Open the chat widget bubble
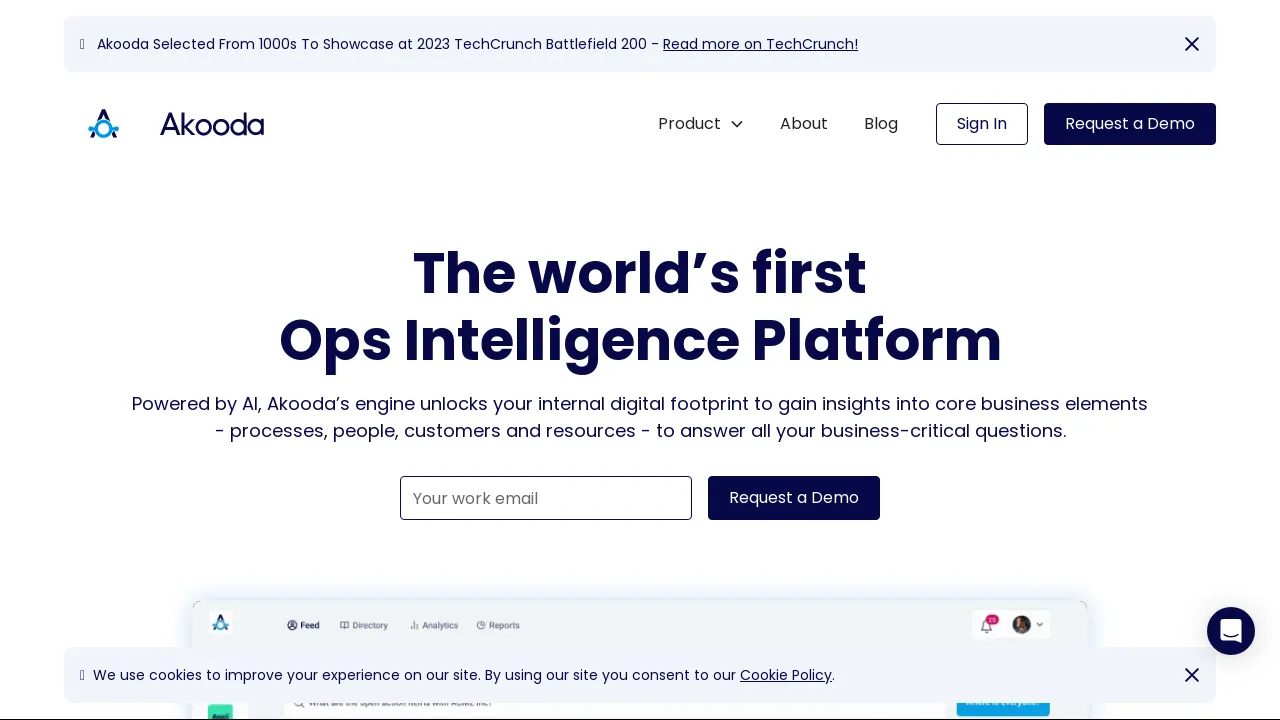1280x720 pixels. point(1231,631)
